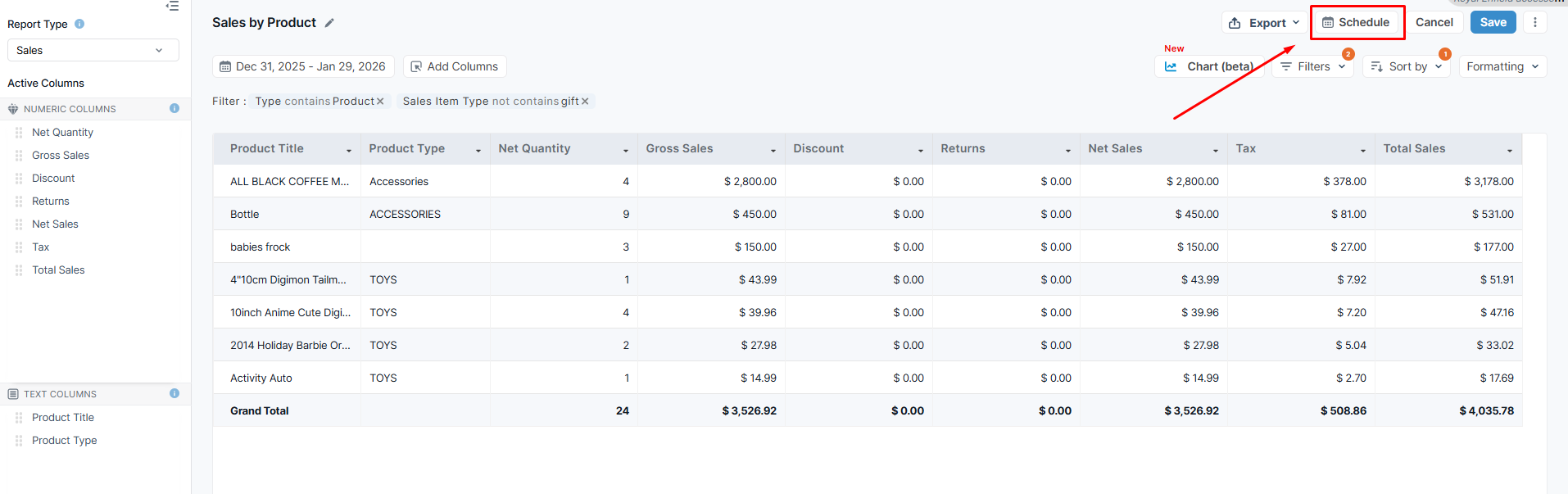Open the date range picker

point(303,66)
